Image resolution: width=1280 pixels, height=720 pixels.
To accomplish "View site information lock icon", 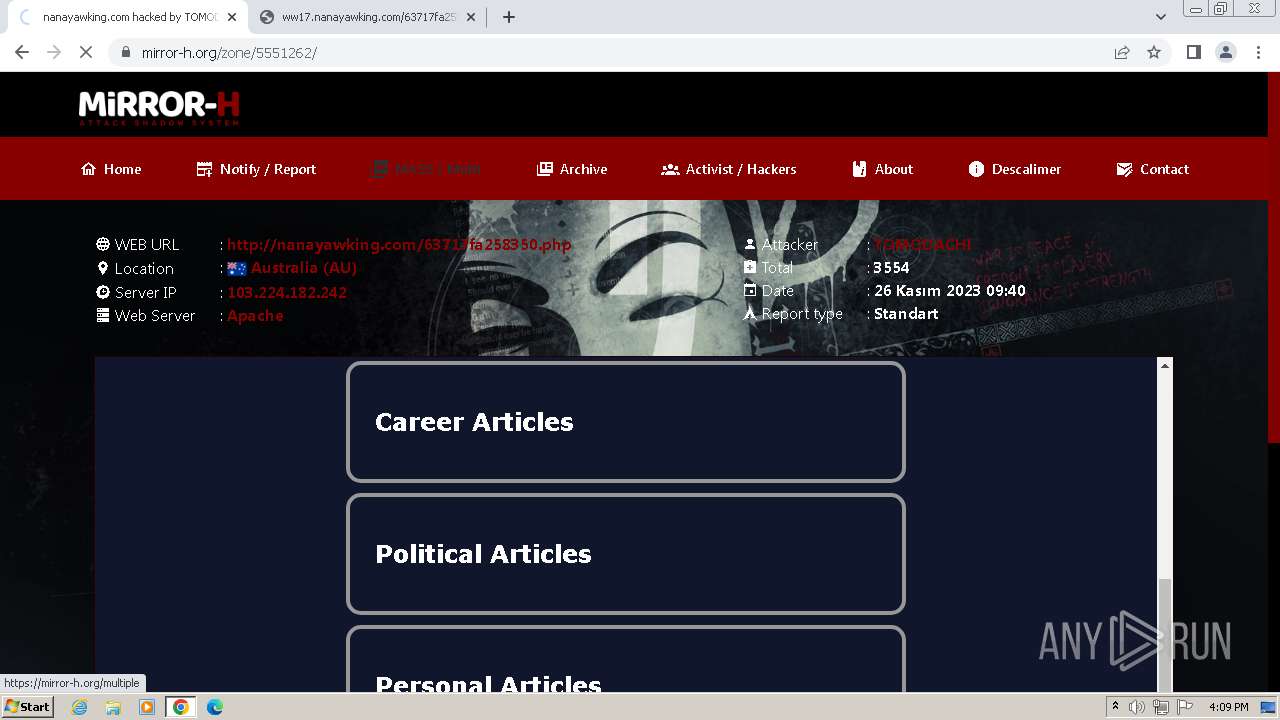I will click(125, 52).
